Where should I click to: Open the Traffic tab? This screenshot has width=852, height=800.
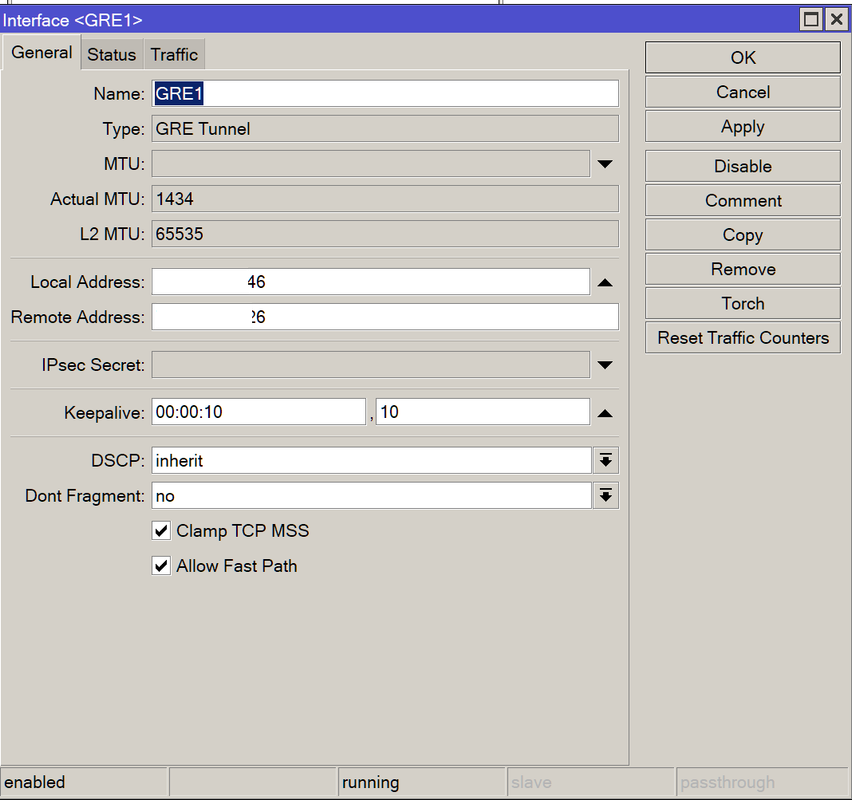coord(174,54)
